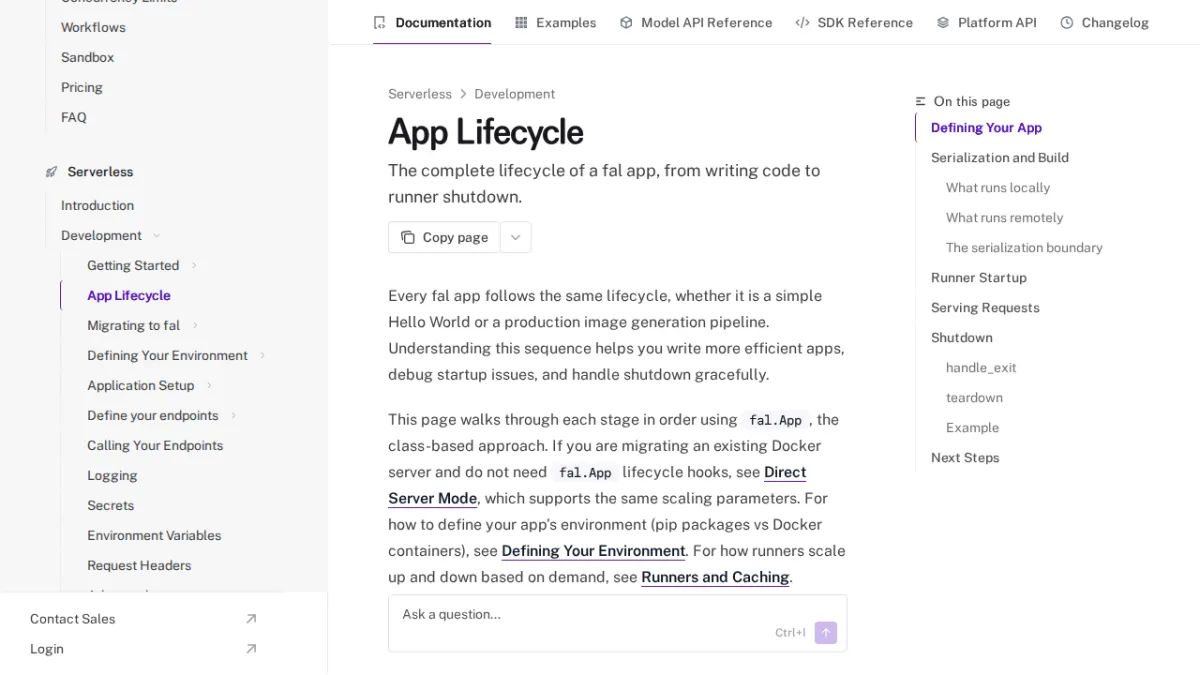Click the Model API Reference cube icon
1200x675 pixels.
(x=626, y=22)
